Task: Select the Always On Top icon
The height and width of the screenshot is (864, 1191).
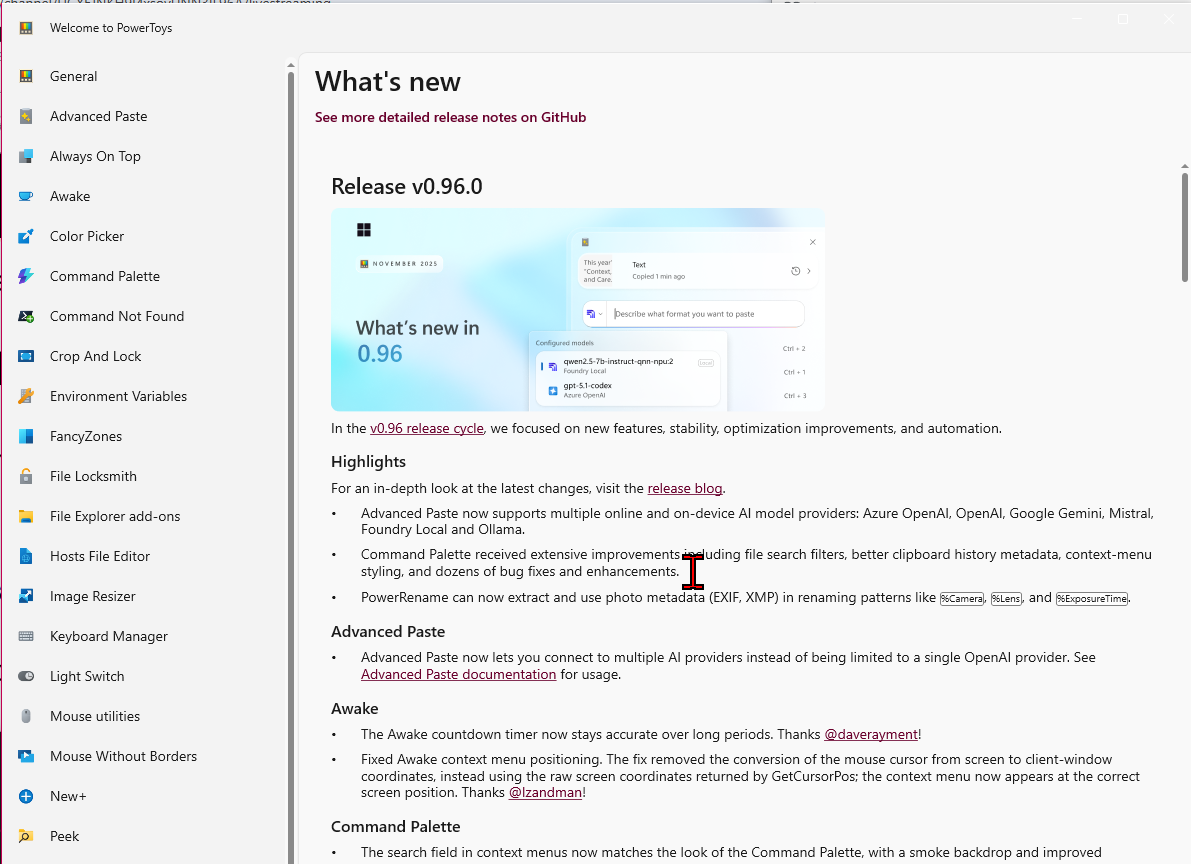Action: (27, 156)
